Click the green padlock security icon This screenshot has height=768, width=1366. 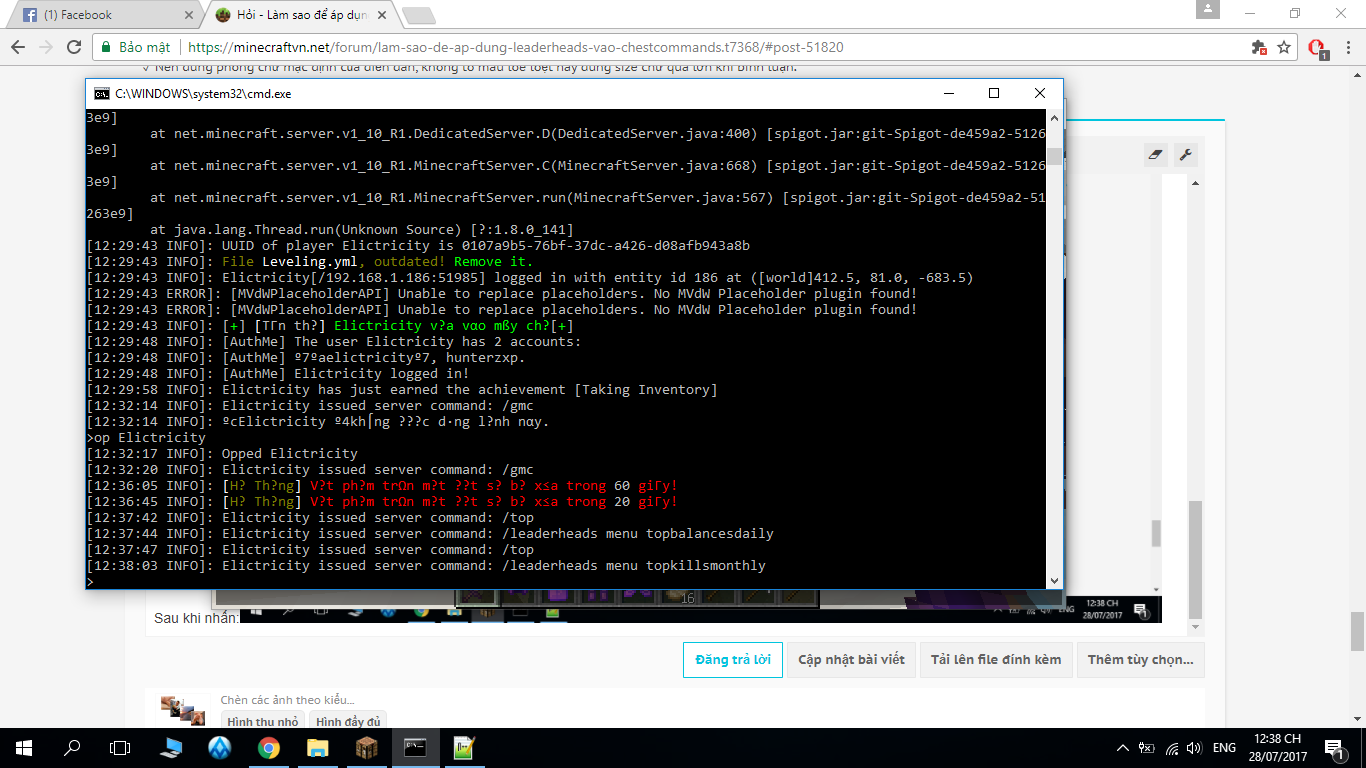point(105,47)
